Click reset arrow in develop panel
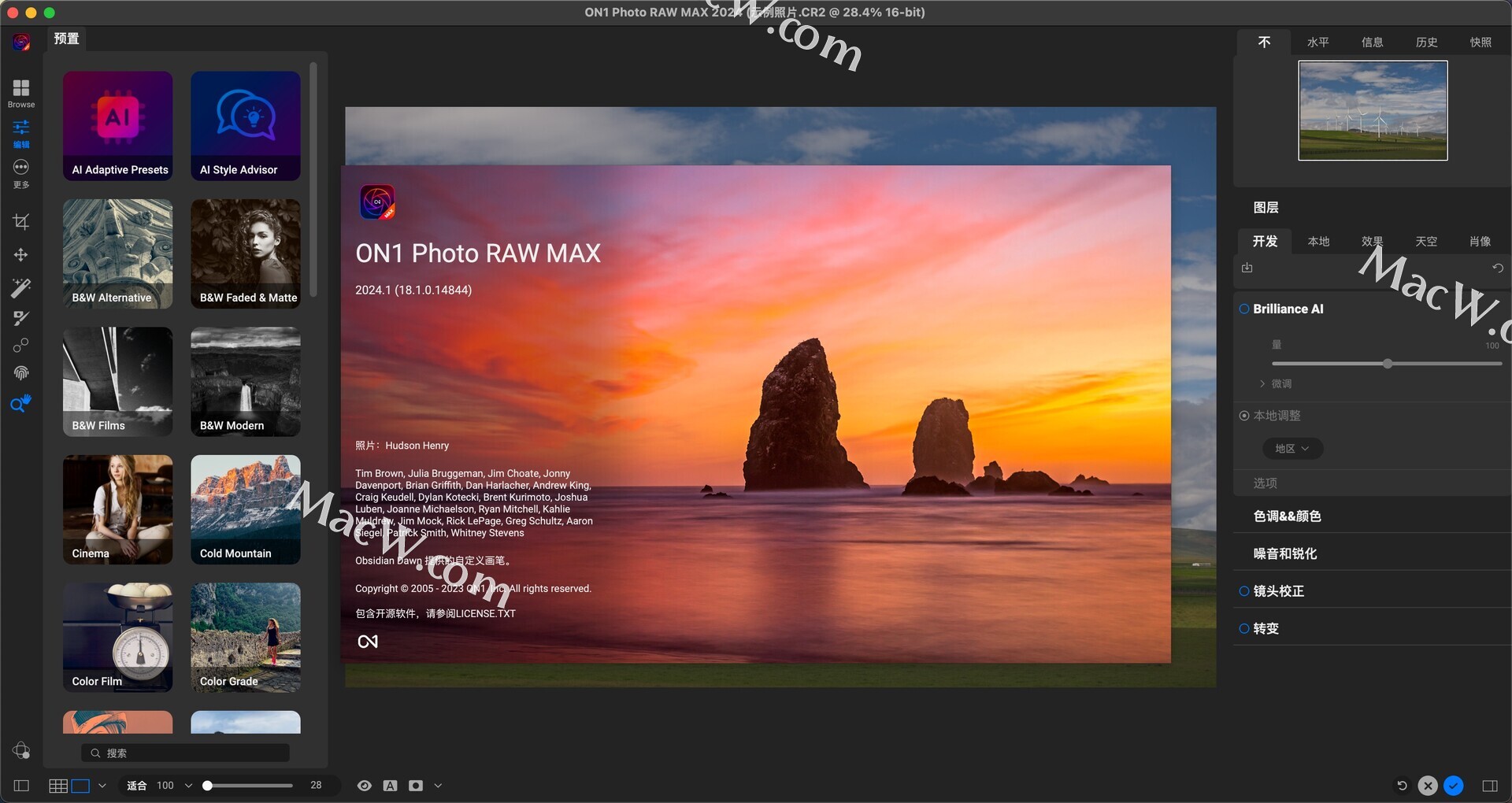The height and width of the screenshot is (803, 1512). (1498, 268)
